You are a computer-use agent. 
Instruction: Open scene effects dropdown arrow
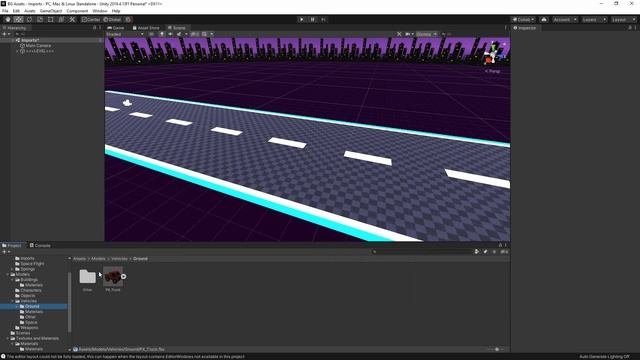point(186,34)
